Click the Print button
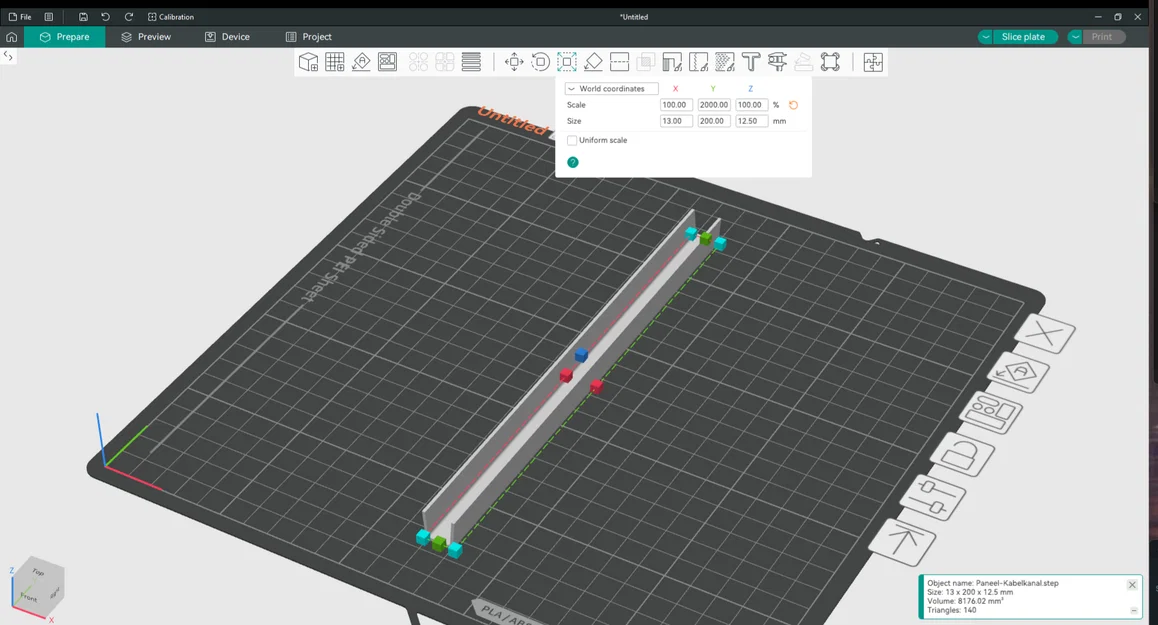The width and height of the screenshot is (1158, 625). (1102, 37)
